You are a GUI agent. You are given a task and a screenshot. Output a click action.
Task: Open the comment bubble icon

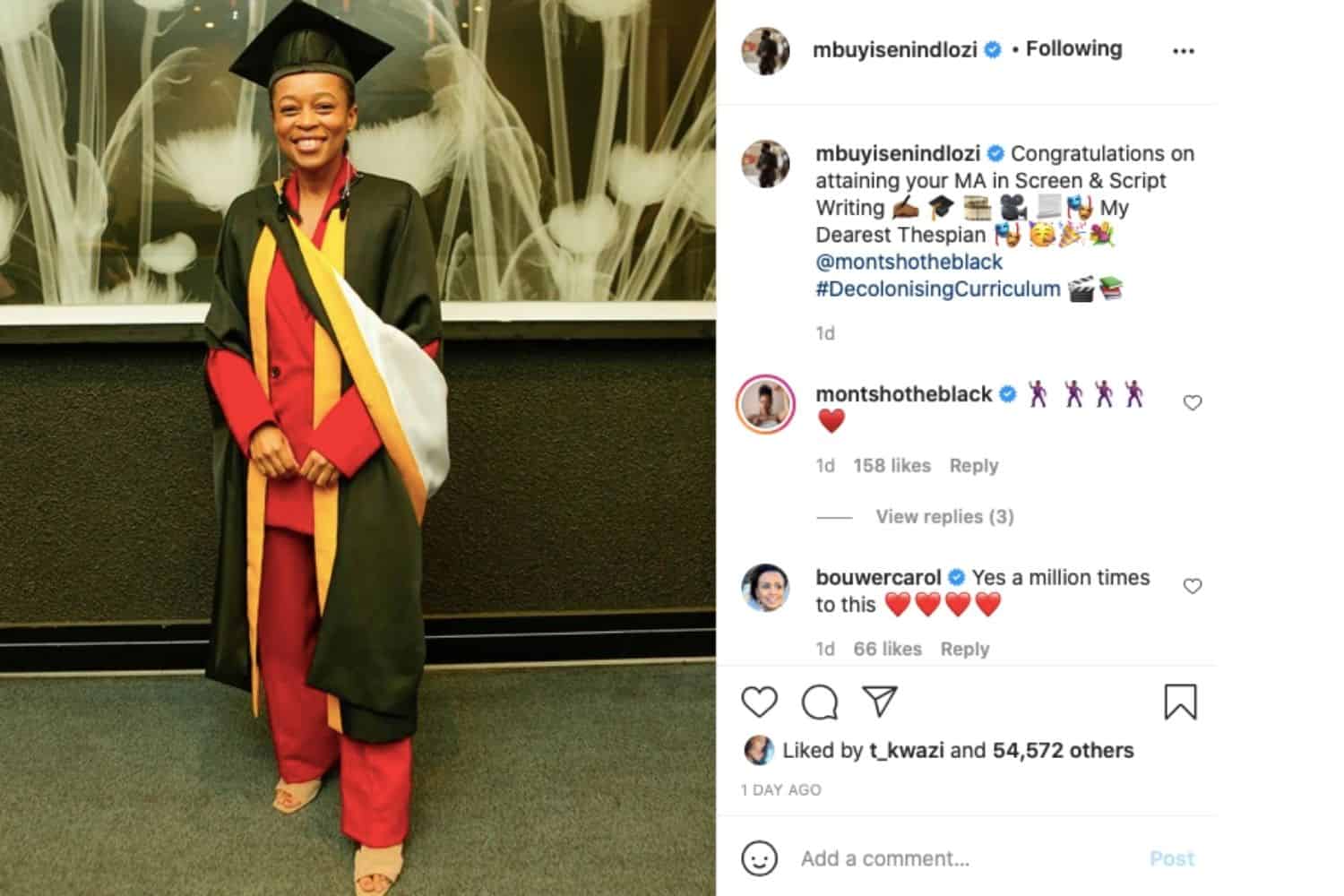tap(819, 702)
